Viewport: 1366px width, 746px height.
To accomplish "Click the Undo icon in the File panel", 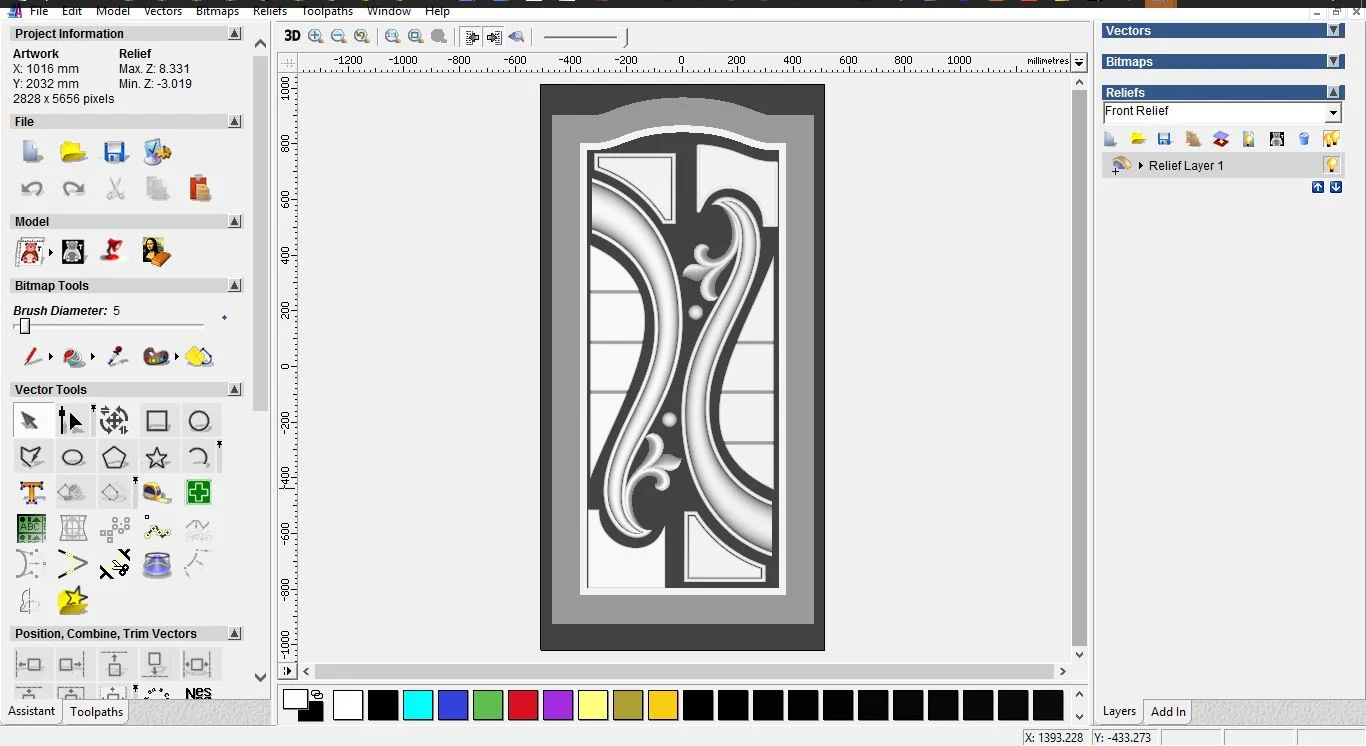I will [x=32, y=188].
